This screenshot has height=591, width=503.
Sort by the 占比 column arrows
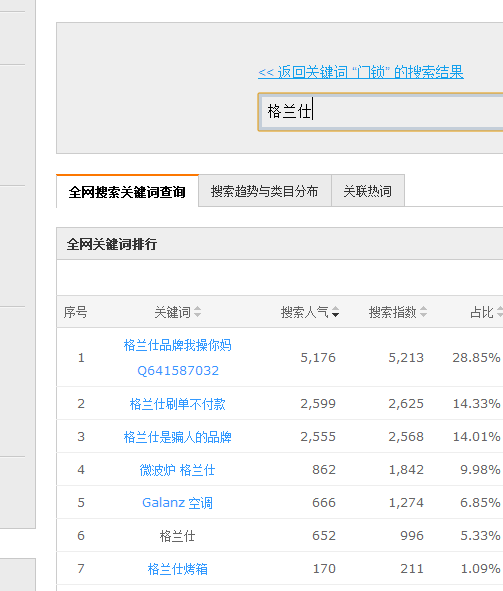point(500,312)
